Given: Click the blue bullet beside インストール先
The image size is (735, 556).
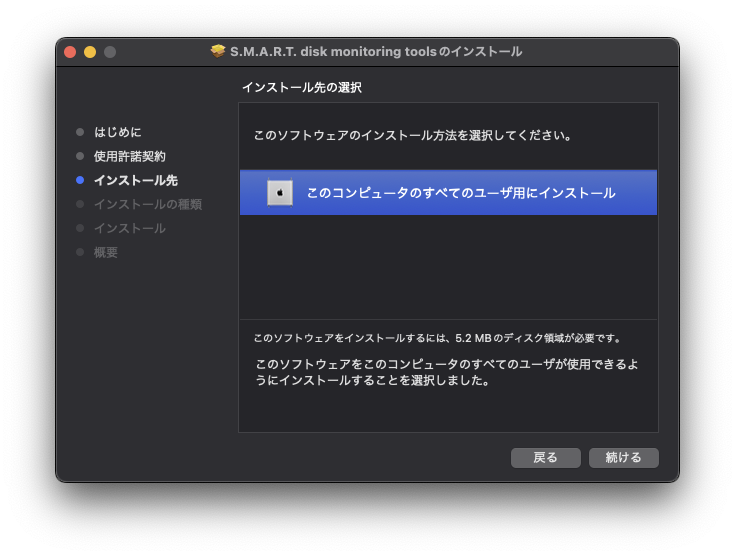Looking at the screenshot, I should click(80, 180).
